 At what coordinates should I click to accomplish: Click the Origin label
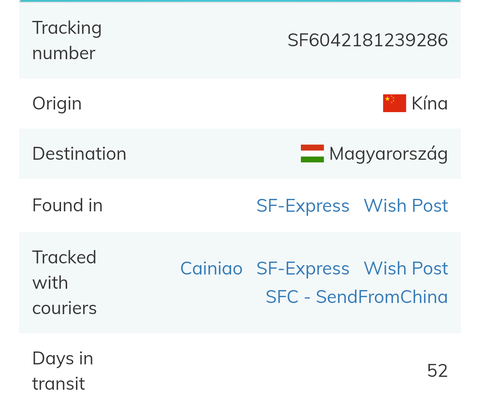coord(57,104)
